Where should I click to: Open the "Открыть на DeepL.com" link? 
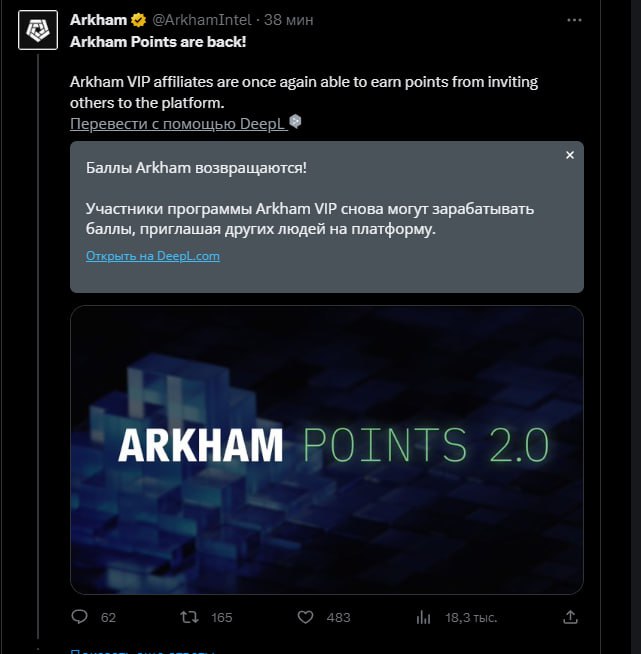[153, 256]
